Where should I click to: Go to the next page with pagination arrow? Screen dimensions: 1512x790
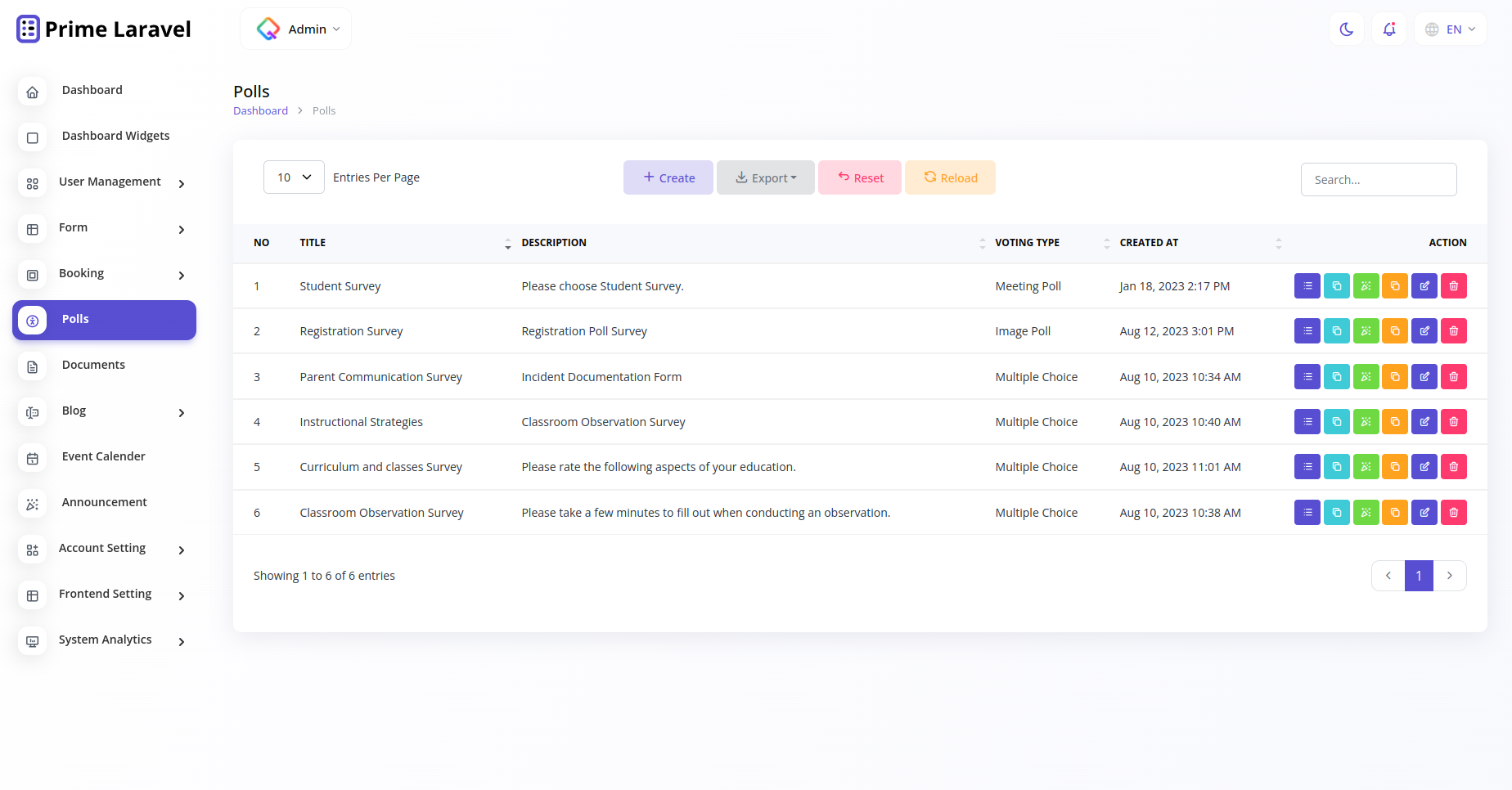coord(1450,576)
